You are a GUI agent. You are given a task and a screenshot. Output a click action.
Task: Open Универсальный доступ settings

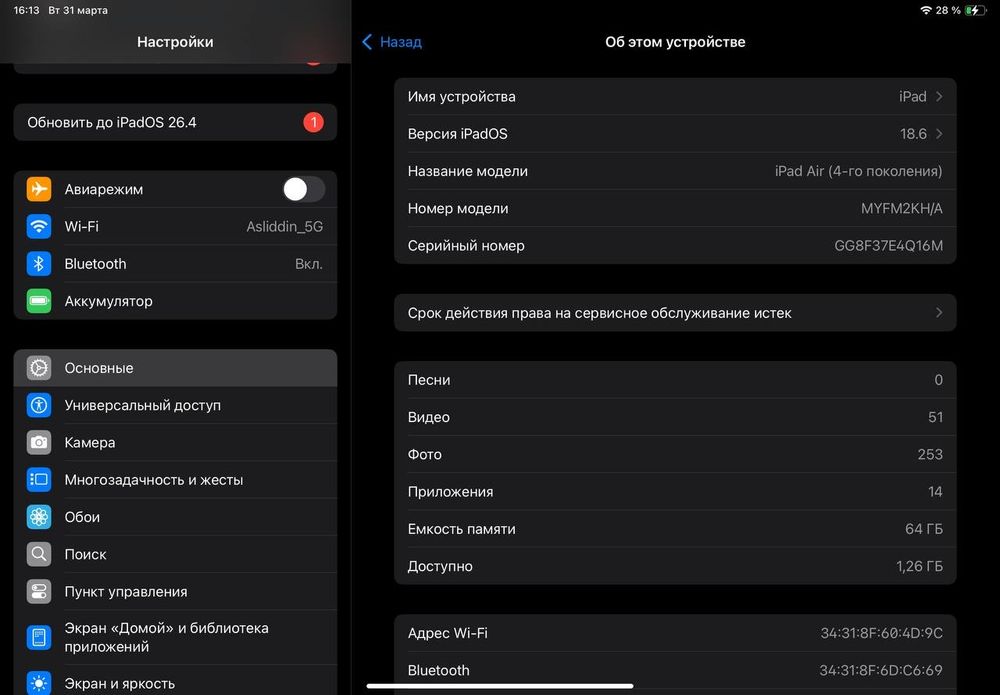click(175, 405)
